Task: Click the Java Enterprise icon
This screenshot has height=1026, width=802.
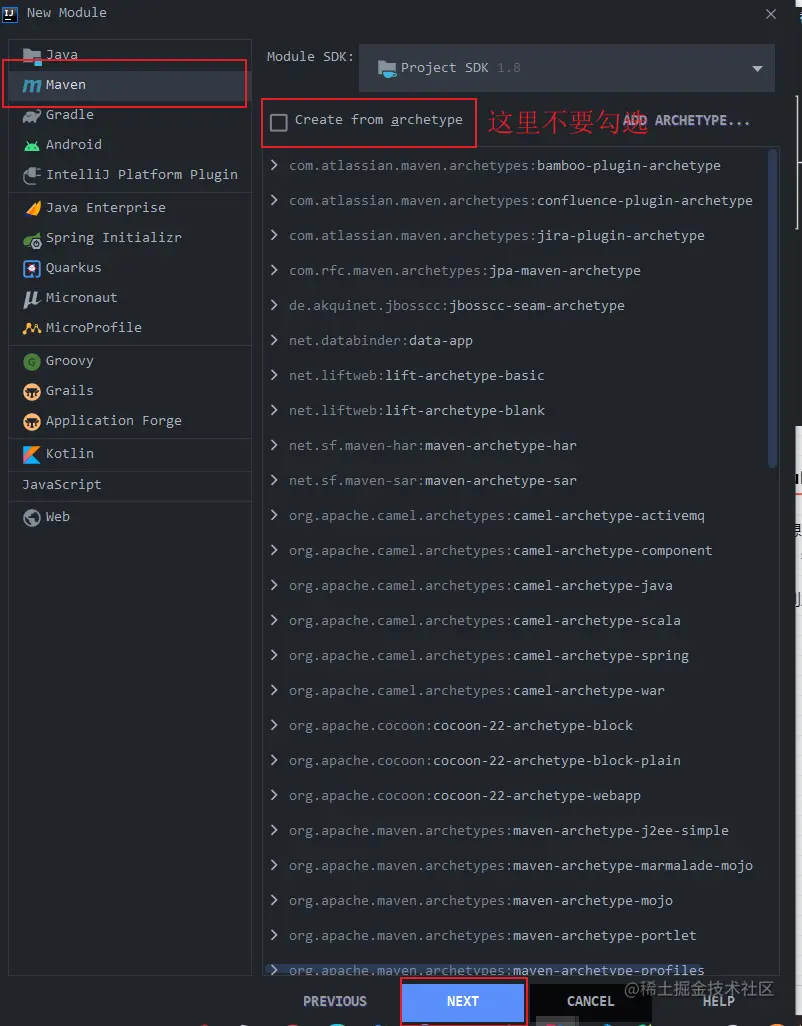Action: pyautogui.click(x=32, y=208)
